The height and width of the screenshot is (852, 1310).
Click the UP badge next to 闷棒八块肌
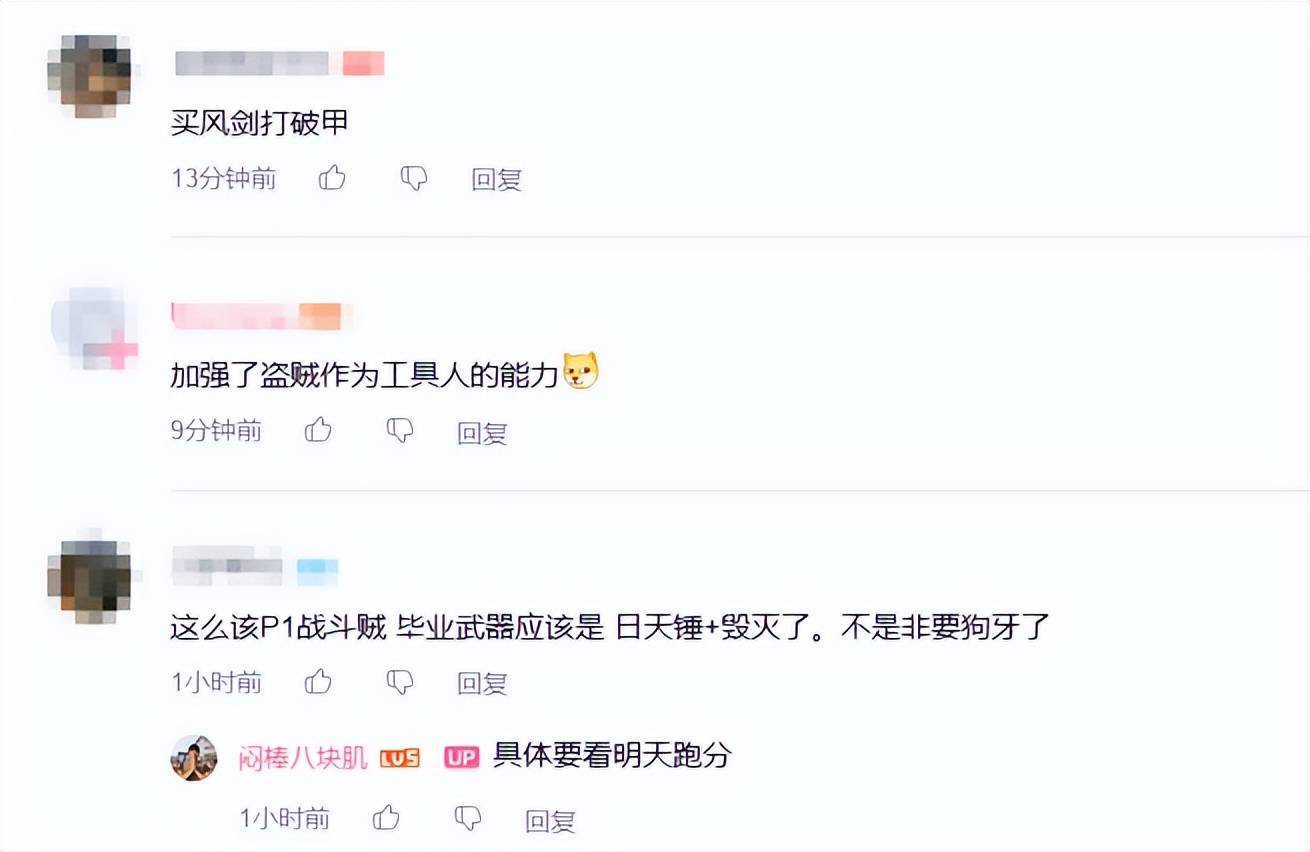coord(462,758)
